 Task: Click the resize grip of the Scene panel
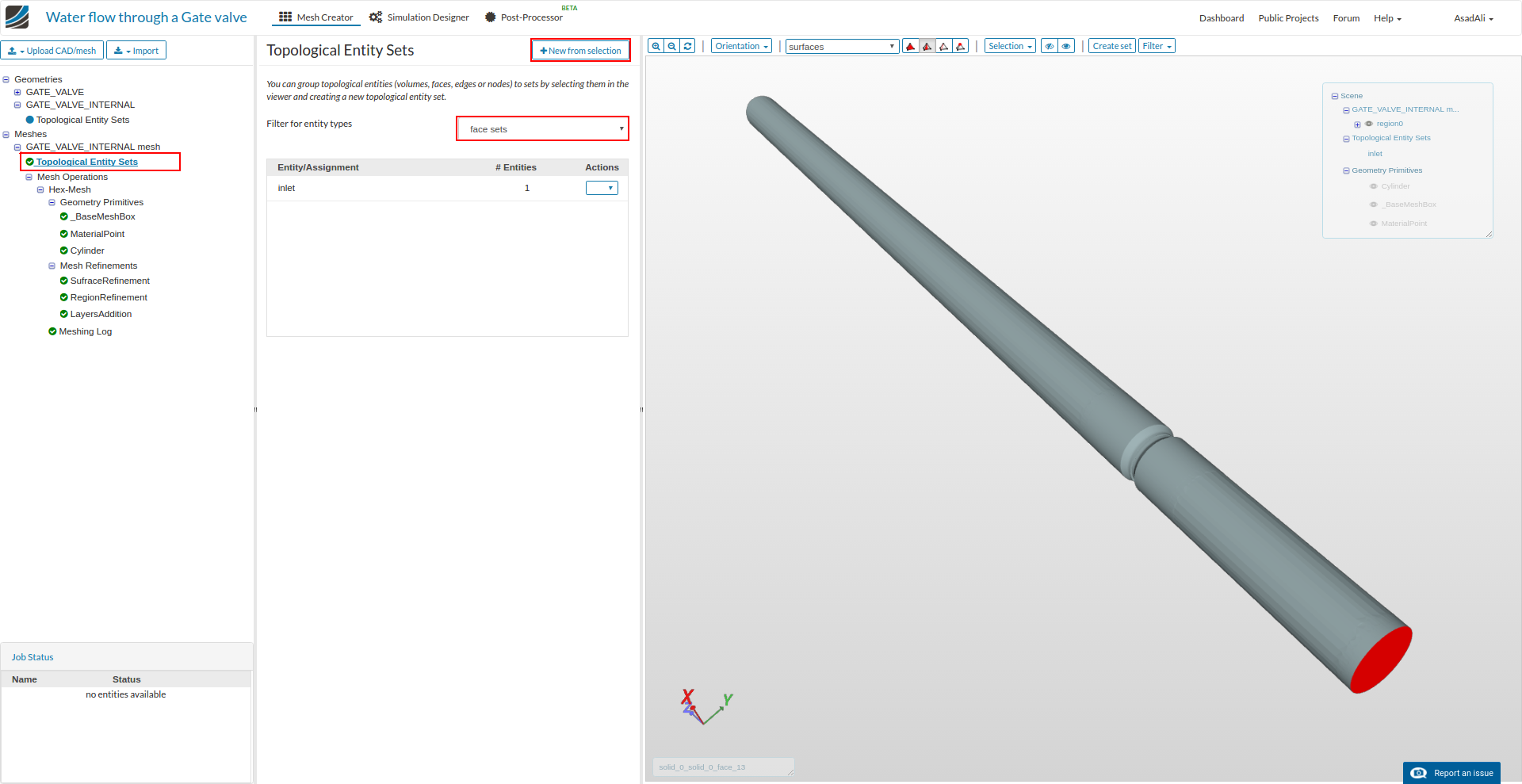point(1489,233)
